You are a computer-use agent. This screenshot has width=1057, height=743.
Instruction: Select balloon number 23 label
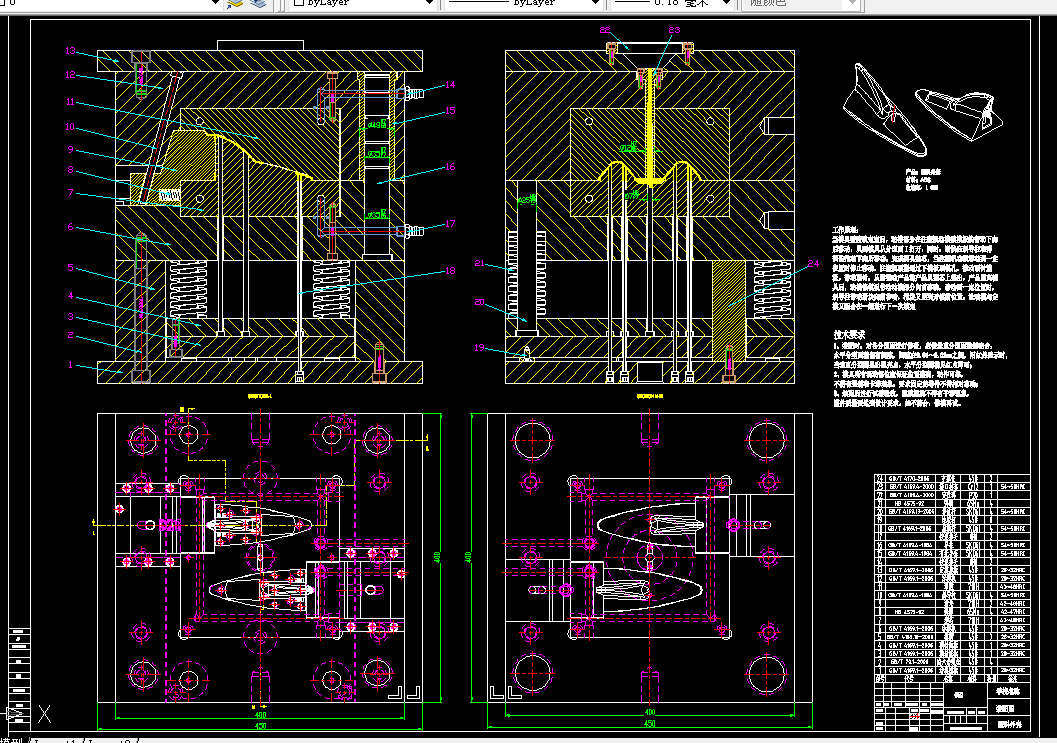[x=674, y=30]
